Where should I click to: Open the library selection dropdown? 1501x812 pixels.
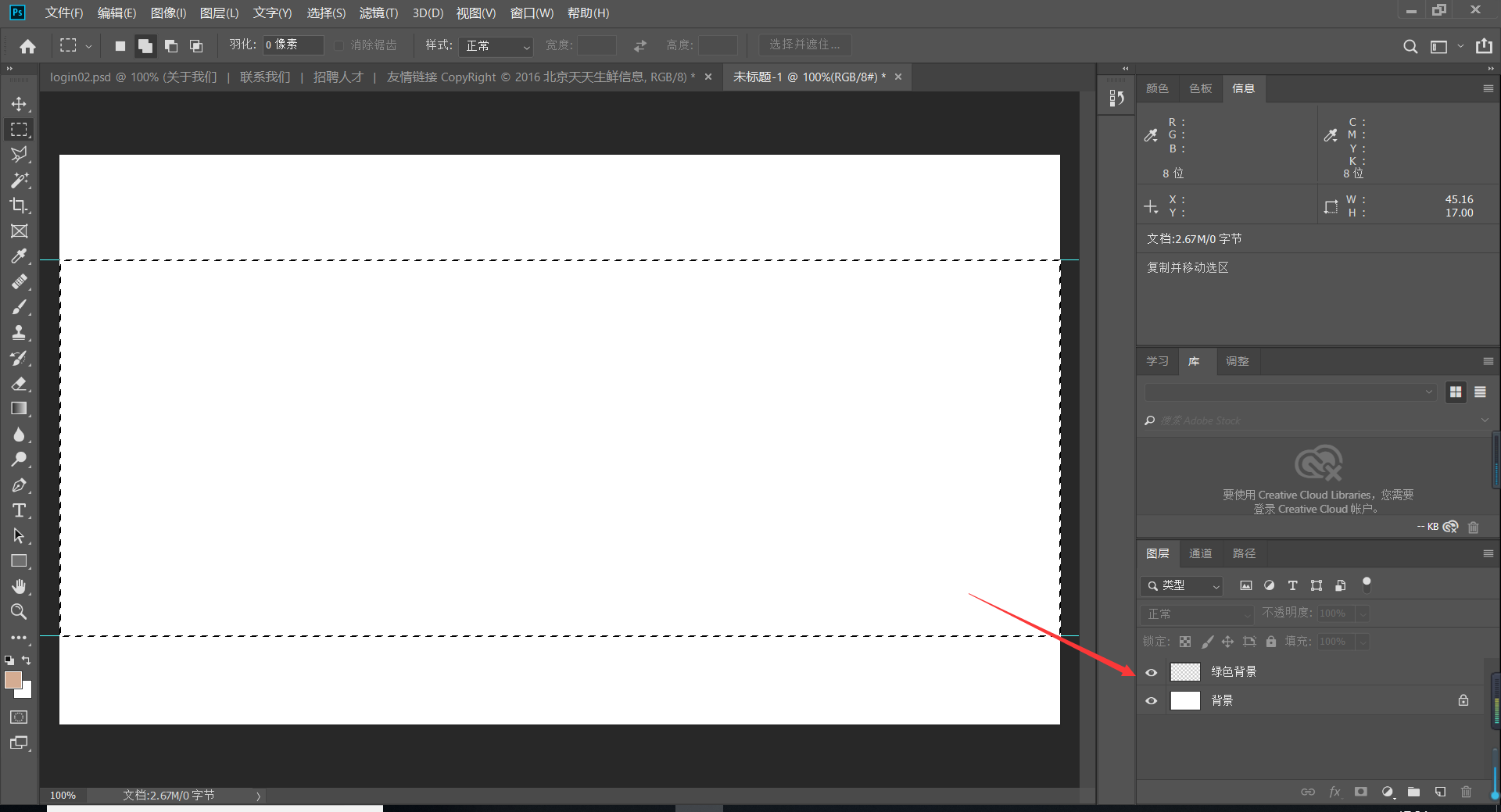tap(1291, 392)
